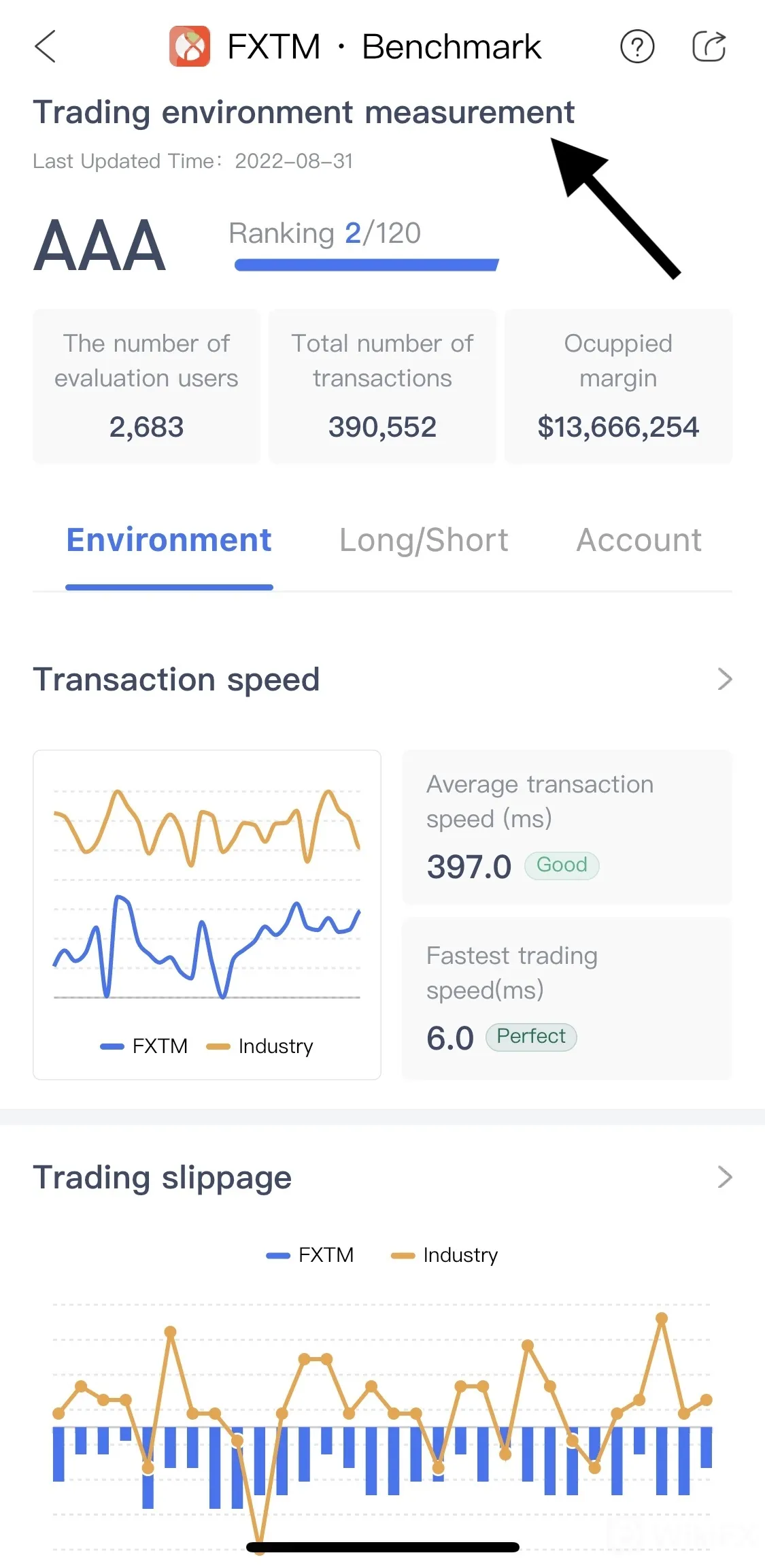Switch to the Long/Short tab
The image size is (765, 1568).
tap(424, 541)
